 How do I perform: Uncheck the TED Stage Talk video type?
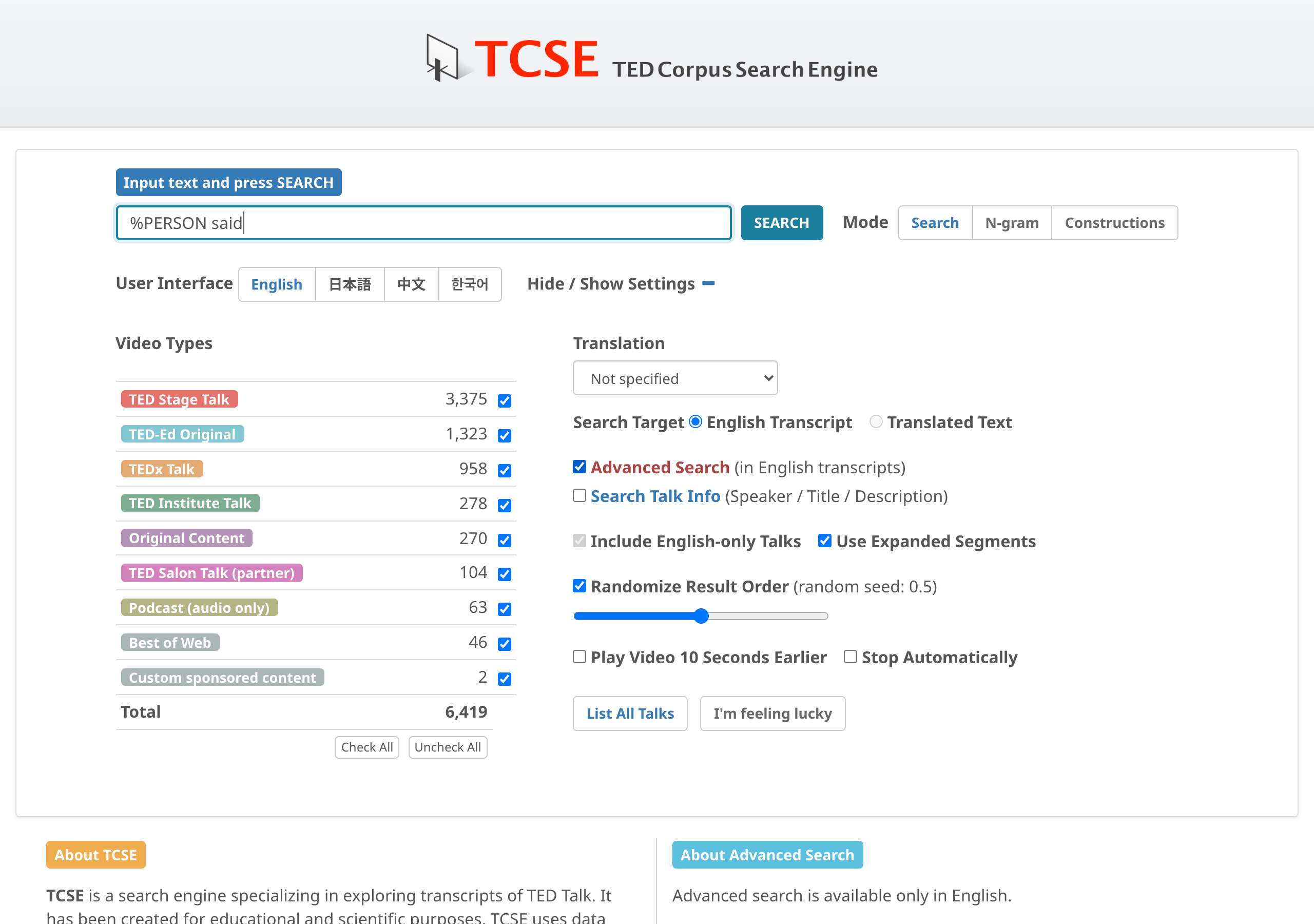click(x=504, y=401)
